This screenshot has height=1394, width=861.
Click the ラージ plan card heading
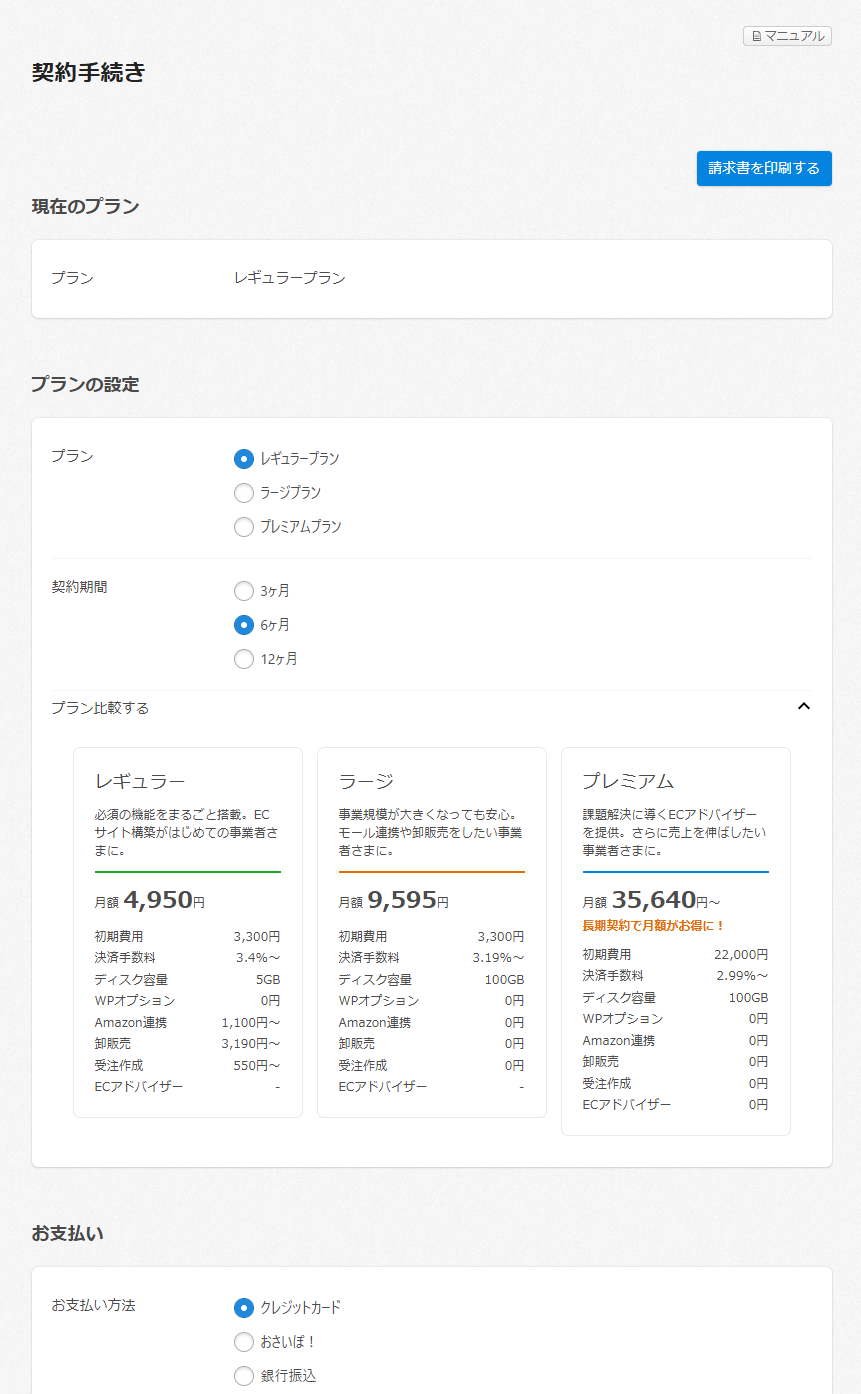(x=366, y=781)
